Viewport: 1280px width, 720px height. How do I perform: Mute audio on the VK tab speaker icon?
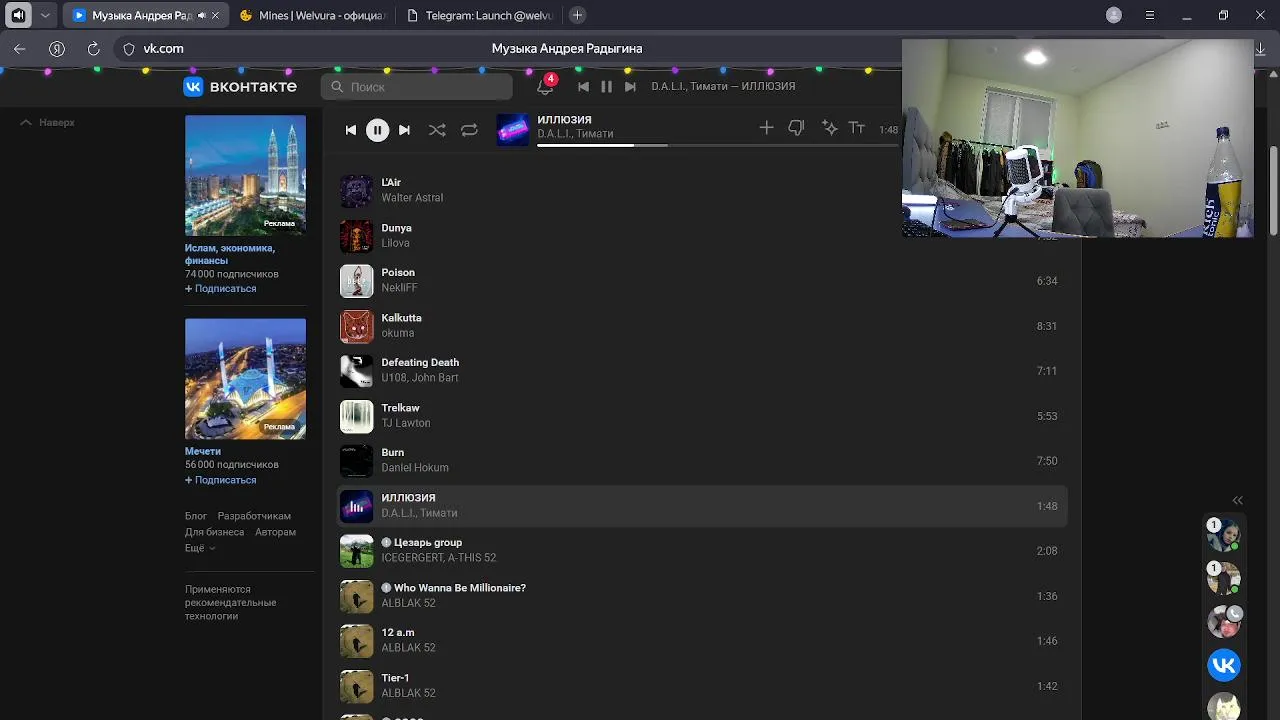[202, 16]
